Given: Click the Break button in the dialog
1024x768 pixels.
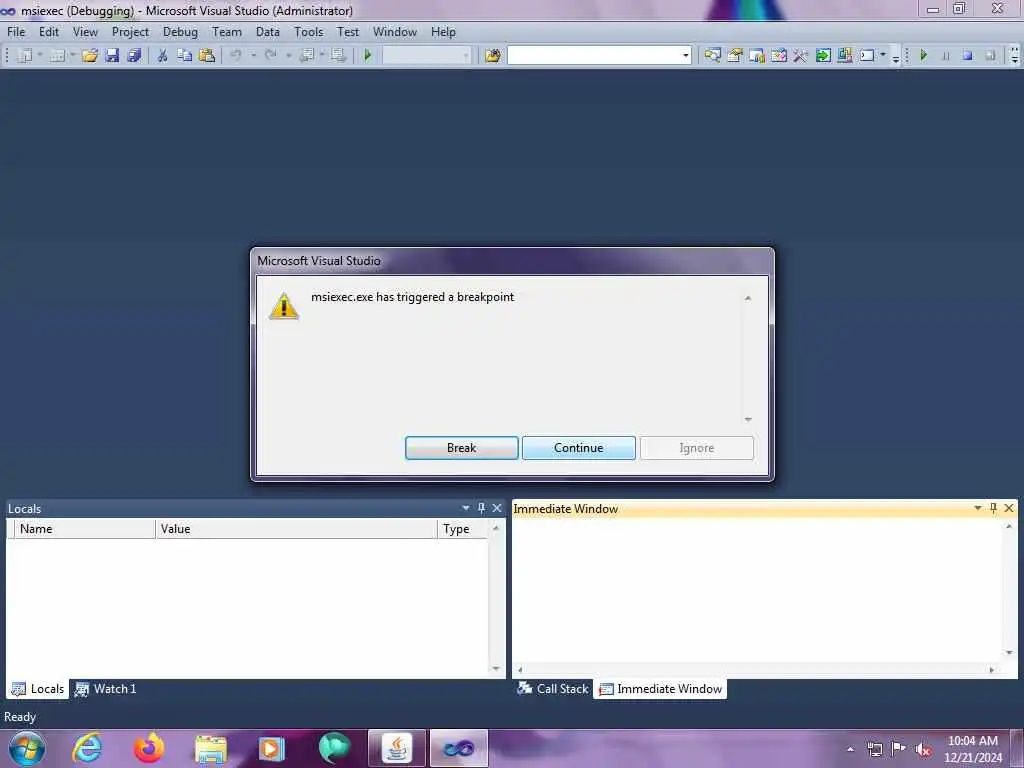Looking at the screenshot, I should (x=462, y=448).
